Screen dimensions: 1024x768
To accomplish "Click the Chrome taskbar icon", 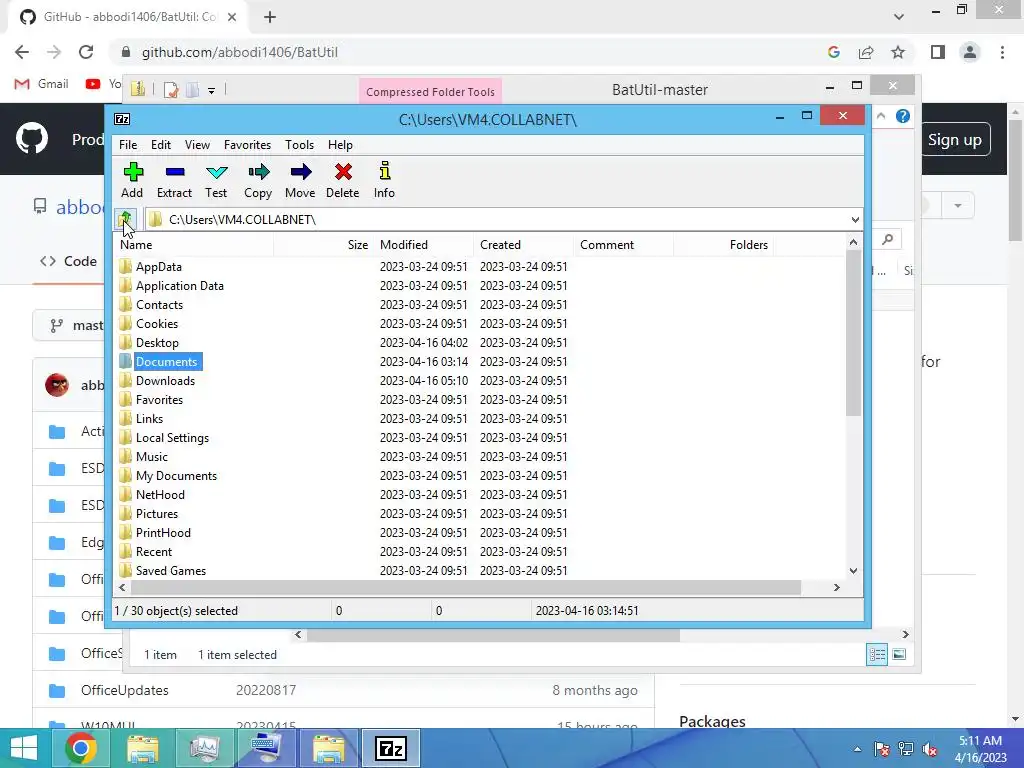I will pos(81,748).
